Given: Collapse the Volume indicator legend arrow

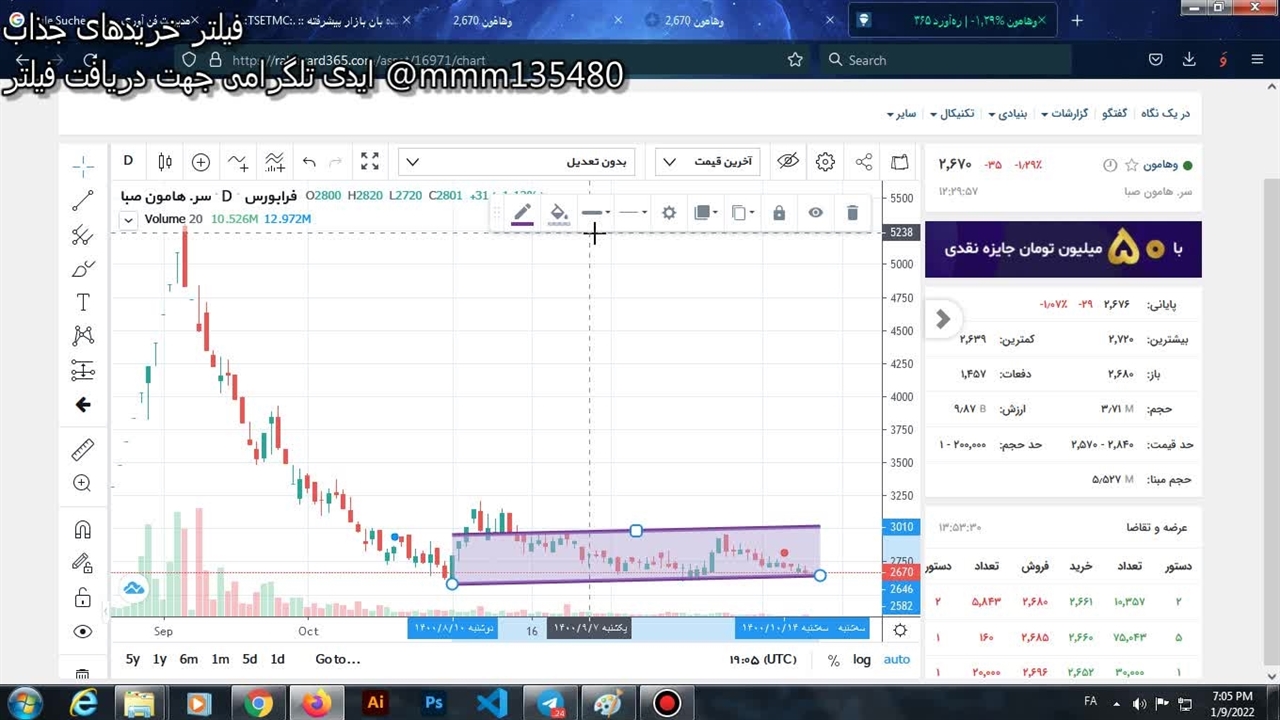Looking at the screenshot, I should (x=128, y=220).
